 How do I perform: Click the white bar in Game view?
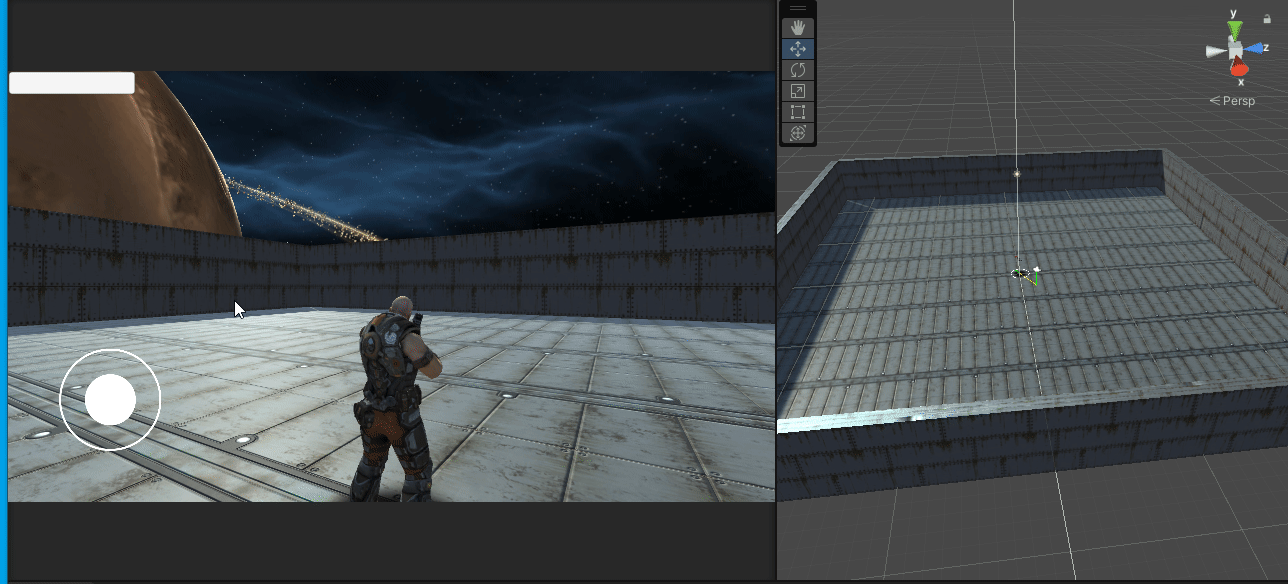tap(72, 83)
